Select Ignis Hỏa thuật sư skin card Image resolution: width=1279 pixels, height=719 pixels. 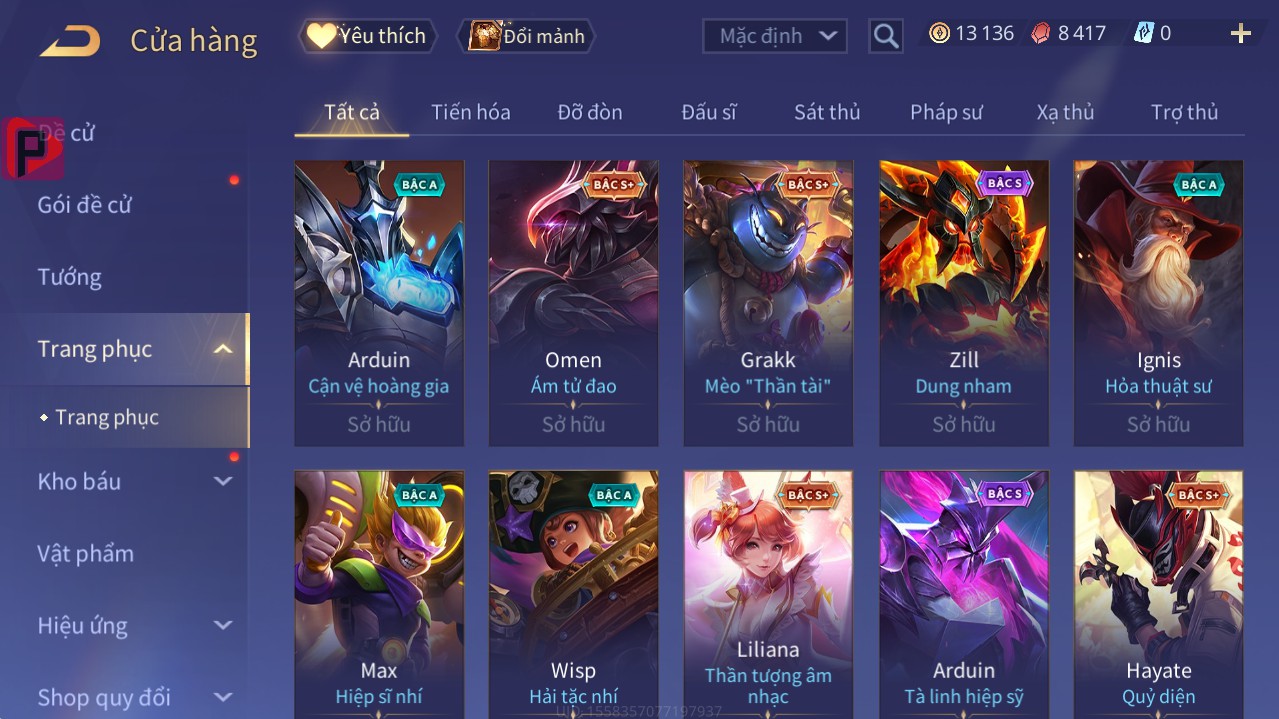click(x=1158, y=303)
